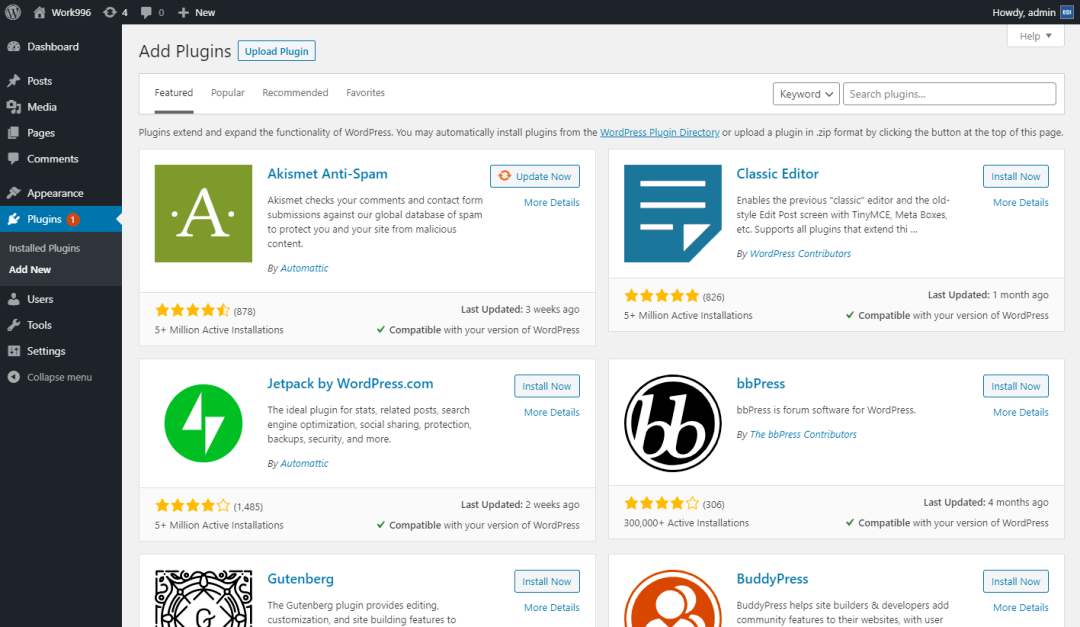View More Details for bbPress
Image resolution: width=1080 pixels, height=627 pixels.
(1020, 412)
